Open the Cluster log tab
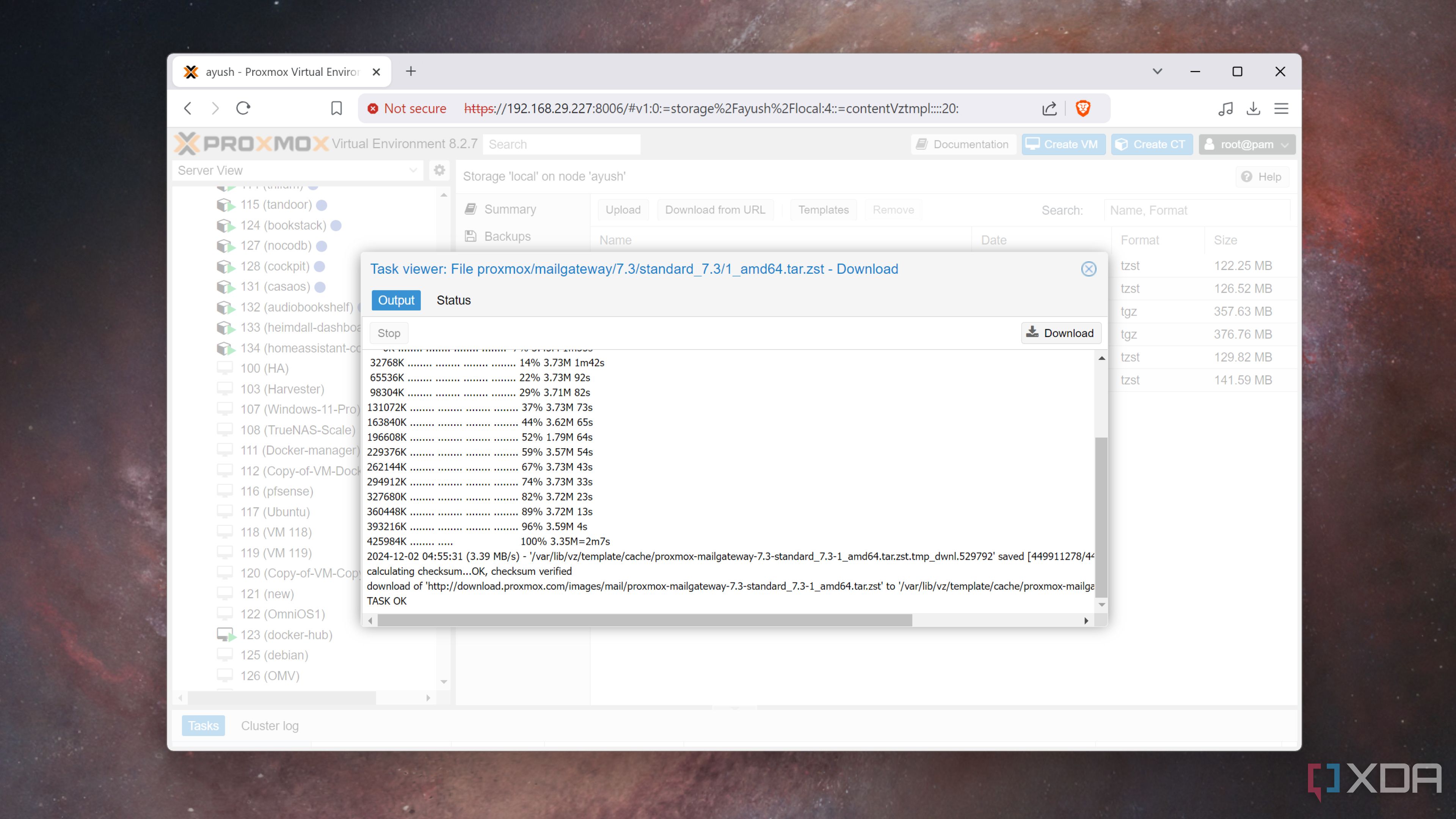This screenshot has height=819, width=1456. pos(270,726)
